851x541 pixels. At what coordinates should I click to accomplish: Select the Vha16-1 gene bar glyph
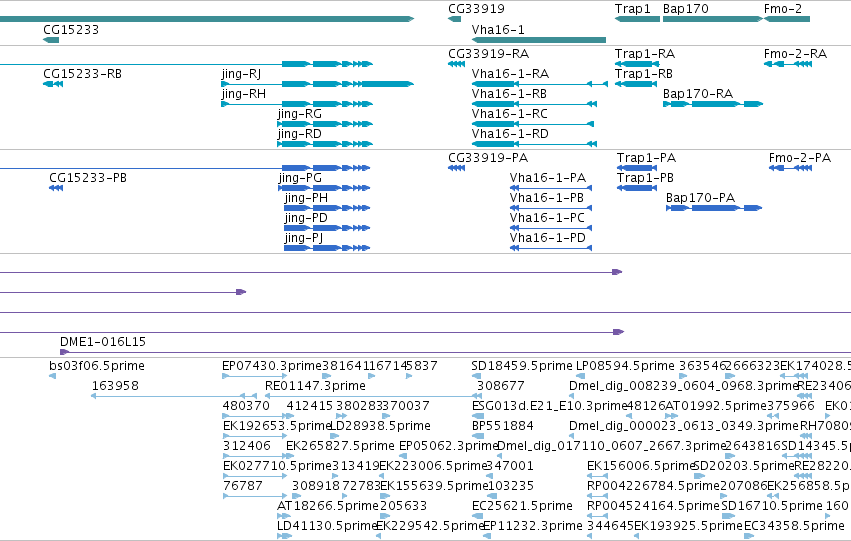[539, 40]
